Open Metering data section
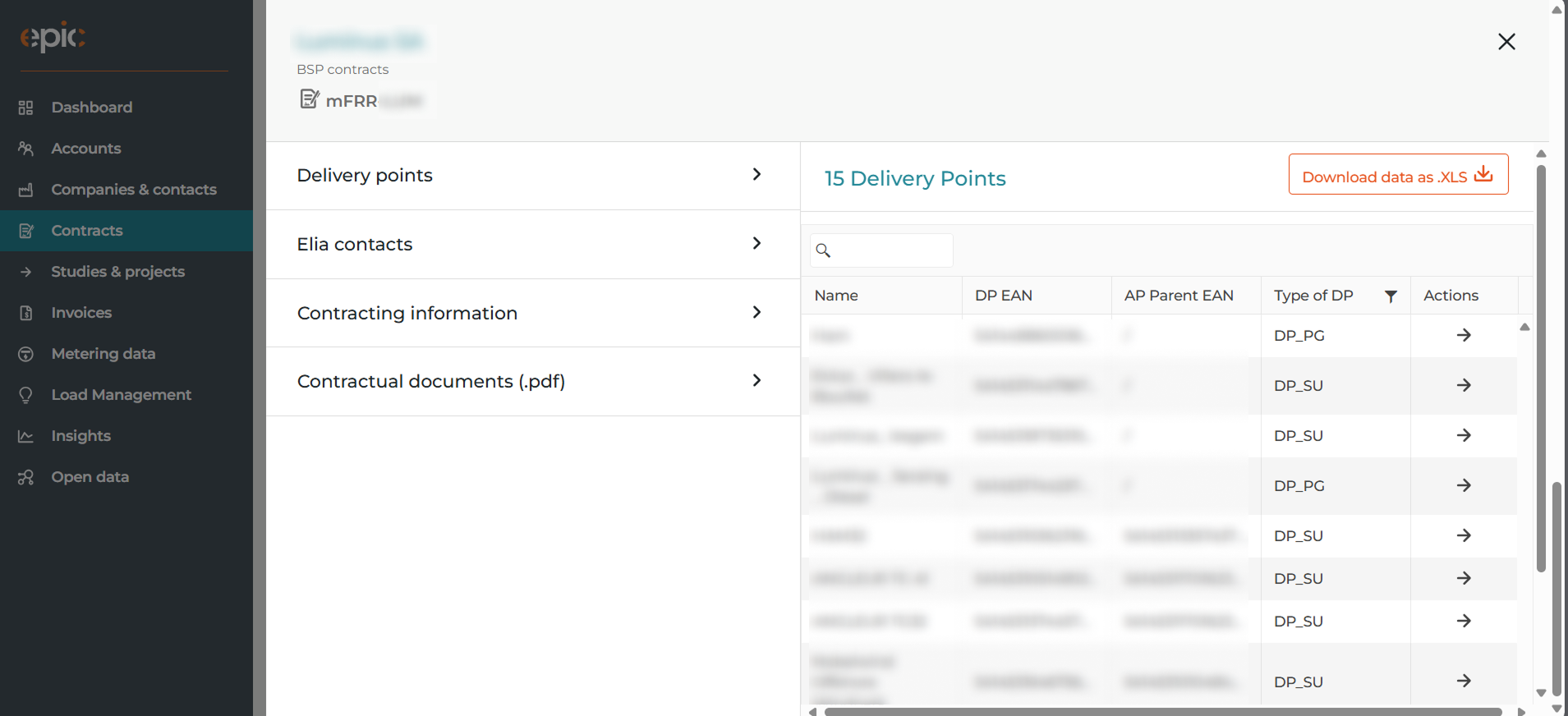1568x716 pixels. point(103,354)
